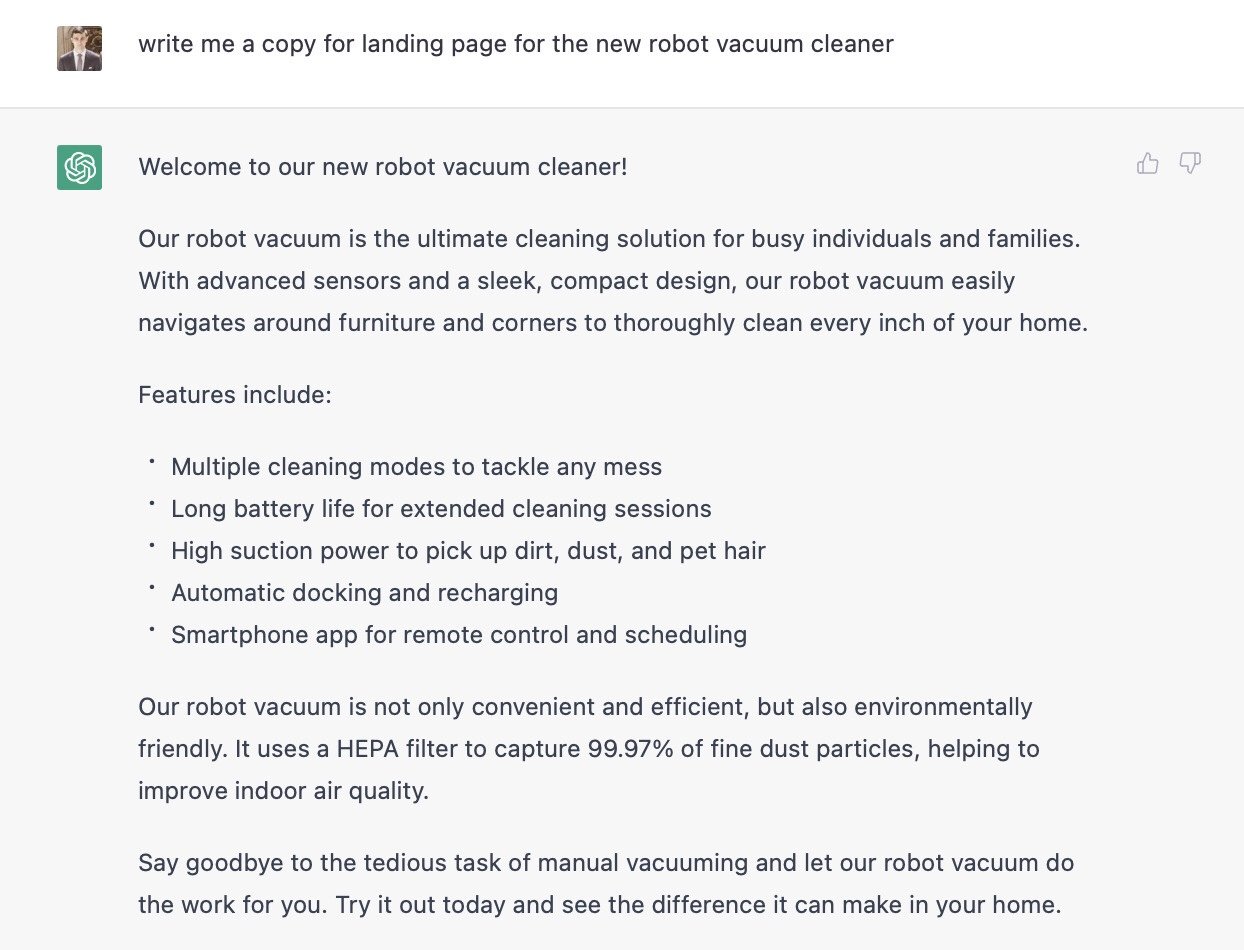The width and height of the screenshot is (1244, 950).
Task: Click the "Long battery life" bullet item
Action: point(441,509)
